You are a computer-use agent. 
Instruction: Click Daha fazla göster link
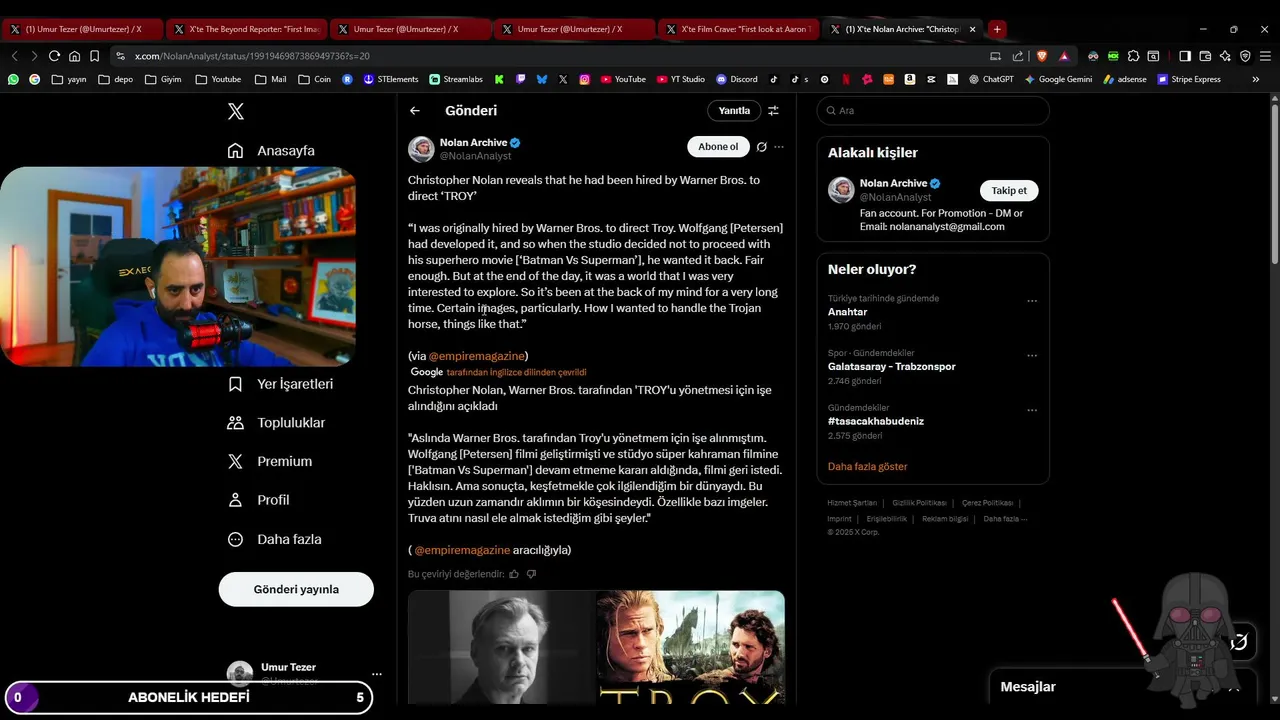click(x=868, y=466)
